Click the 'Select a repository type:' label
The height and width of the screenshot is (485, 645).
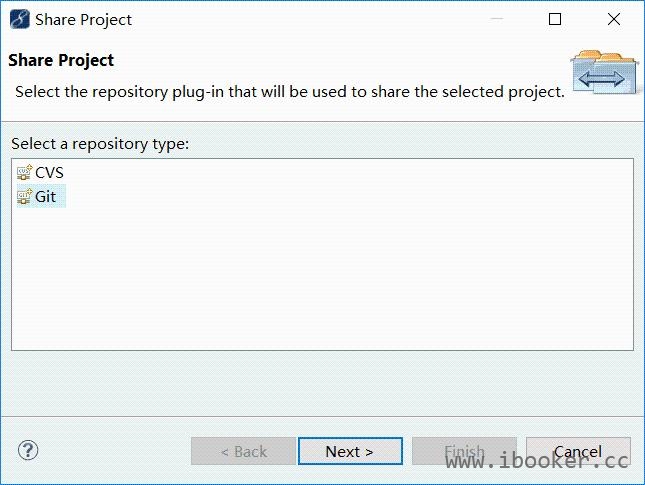[x=100, y=144]
